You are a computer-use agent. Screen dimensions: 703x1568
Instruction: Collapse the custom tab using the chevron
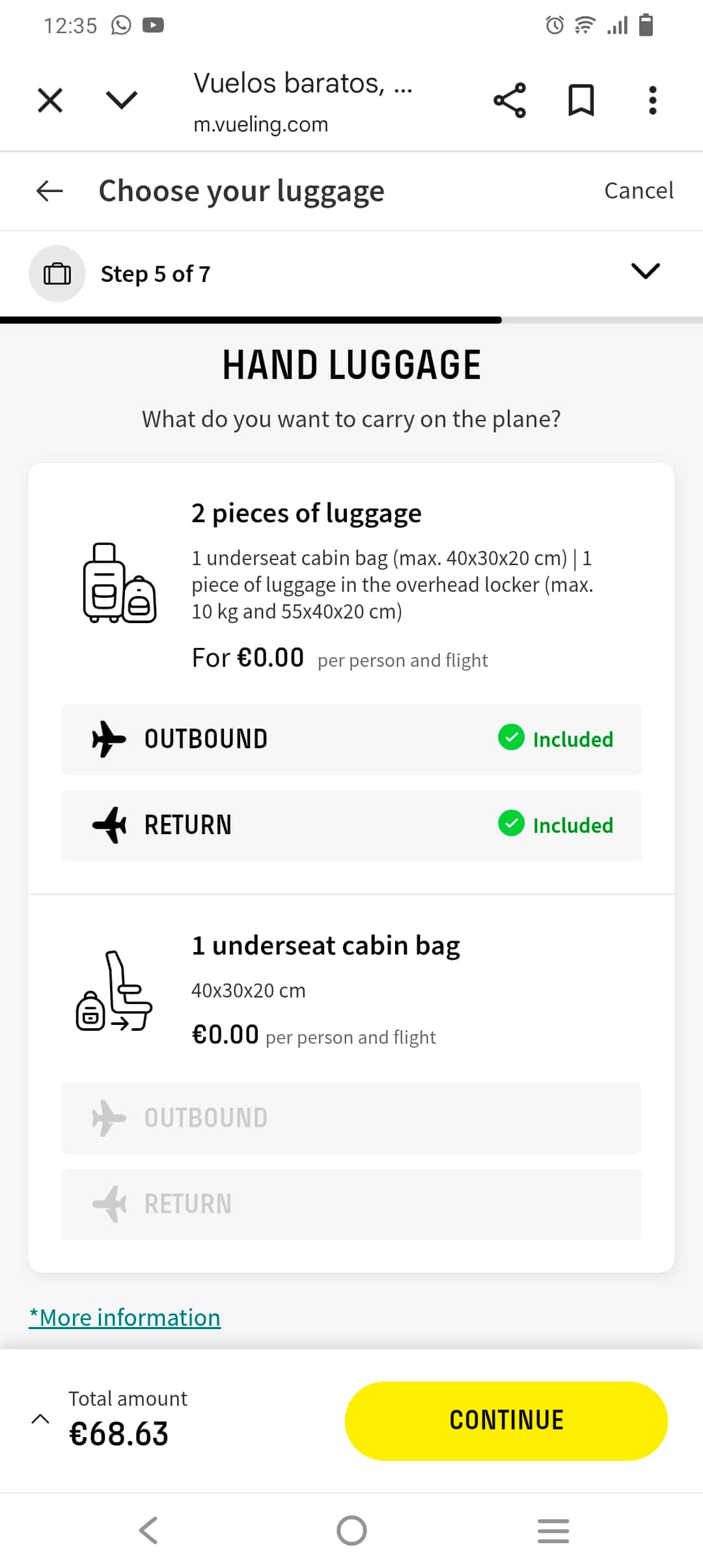(x=121, y=100)
